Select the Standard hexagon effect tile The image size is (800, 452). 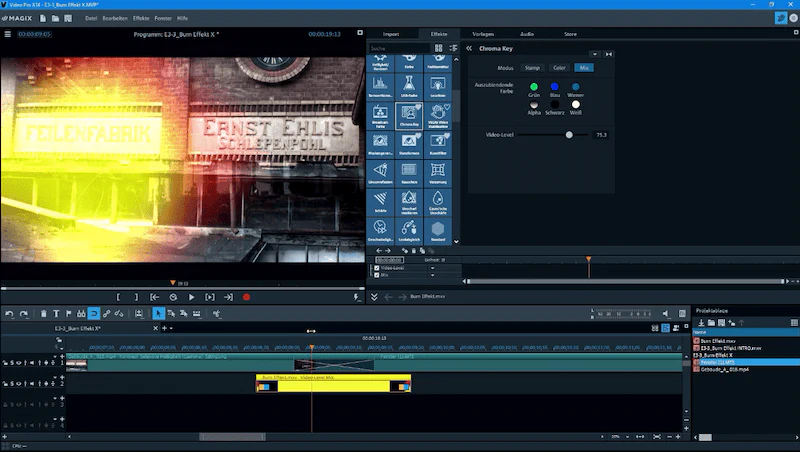click(438, 231)
